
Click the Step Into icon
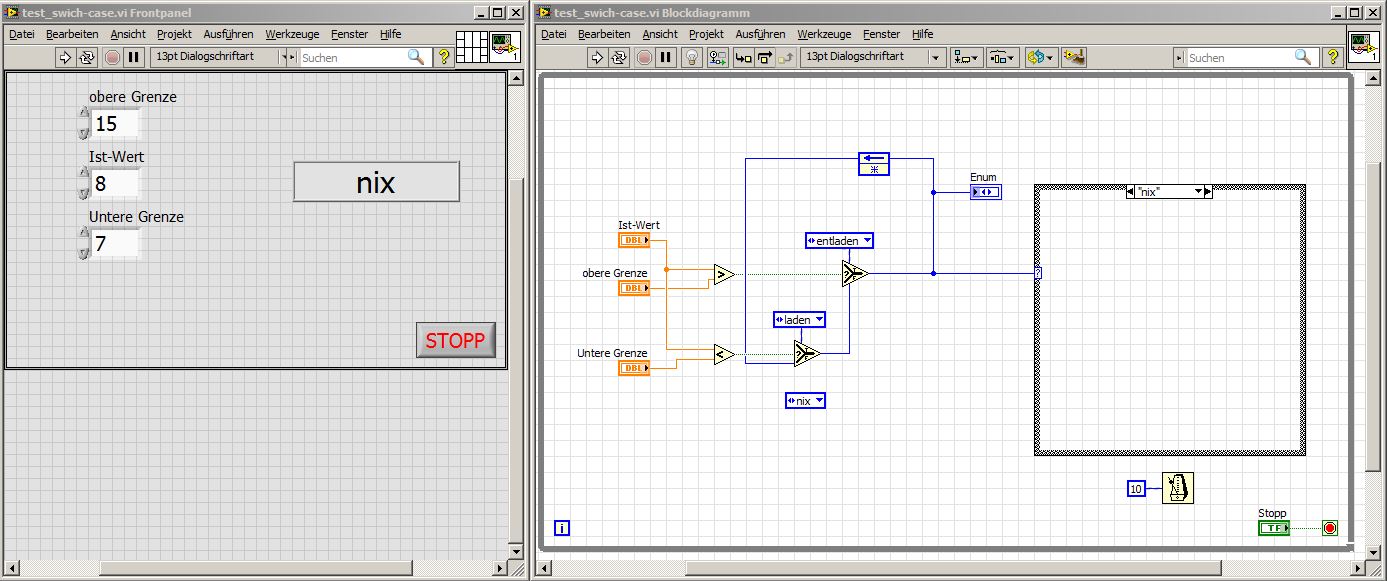point(743,58)
